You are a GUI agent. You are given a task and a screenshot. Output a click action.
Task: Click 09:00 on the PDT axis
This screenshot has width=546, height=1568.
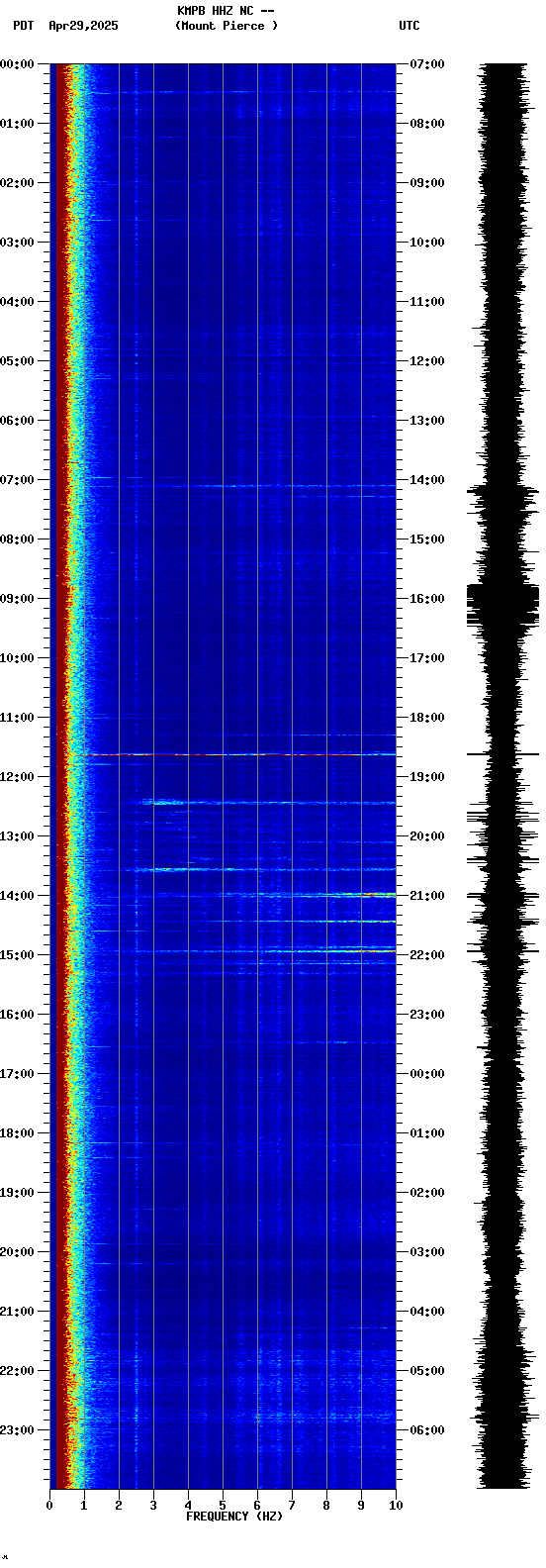(x=17, y=599)
